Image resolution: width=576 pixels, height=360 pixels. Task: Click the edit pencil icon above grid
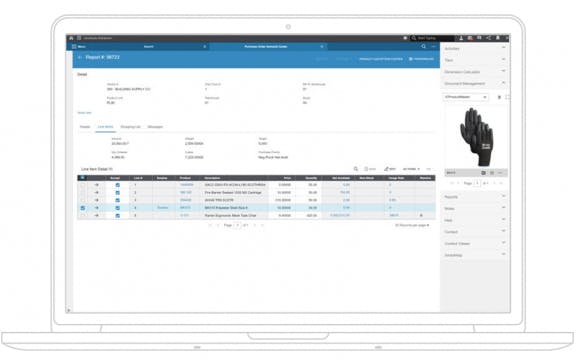386,169
